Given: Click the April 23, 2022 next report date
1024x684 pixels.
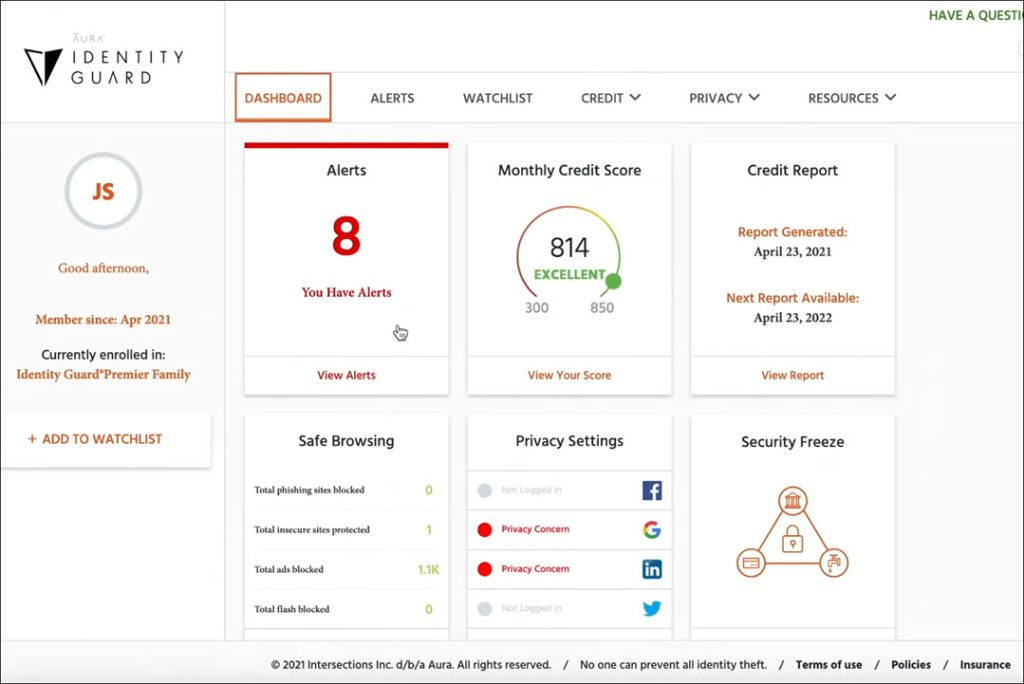Looking at the screenshot, I should tap(792, 318).
